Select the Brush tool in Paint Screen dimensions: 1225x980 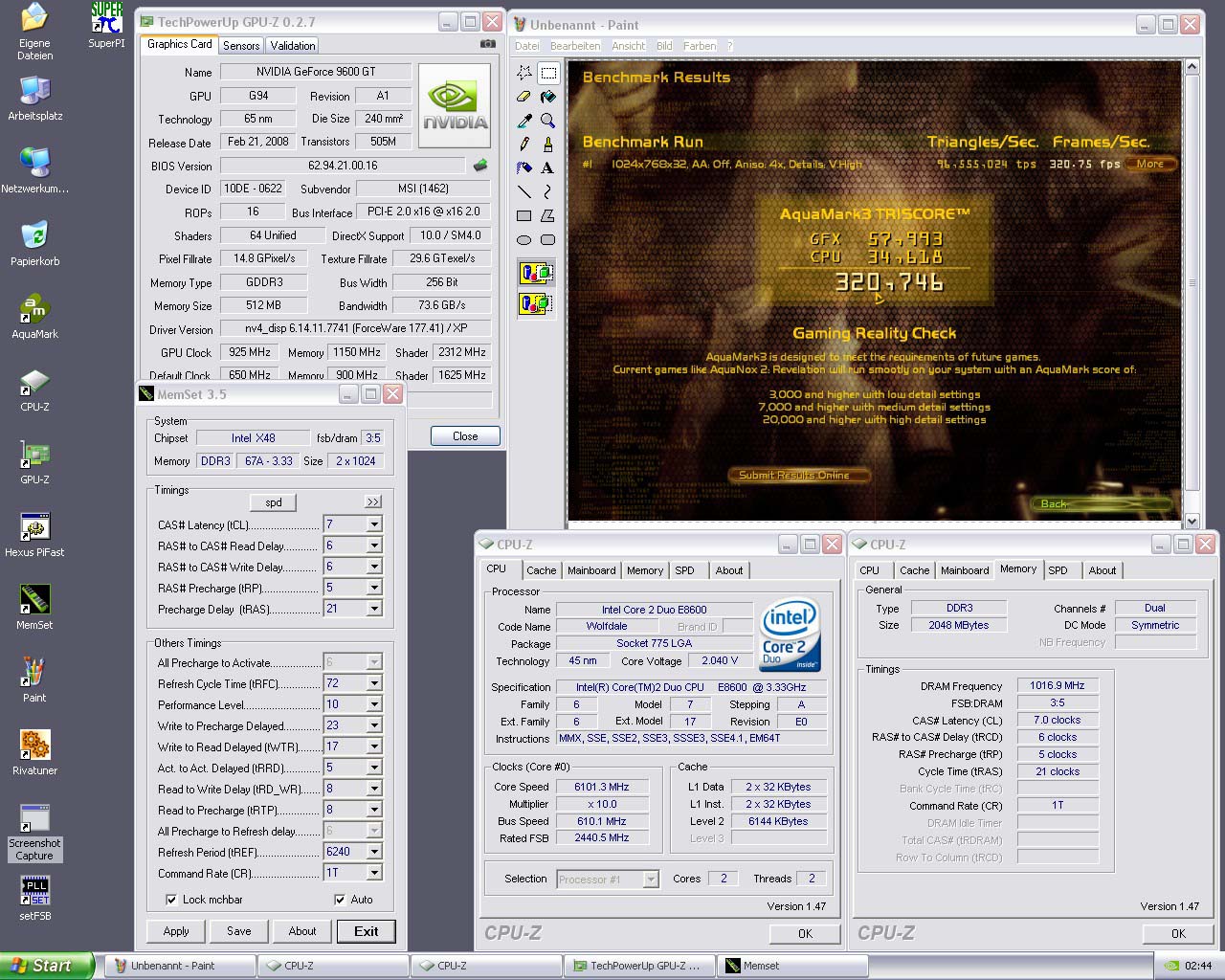(x=548, y=145)
